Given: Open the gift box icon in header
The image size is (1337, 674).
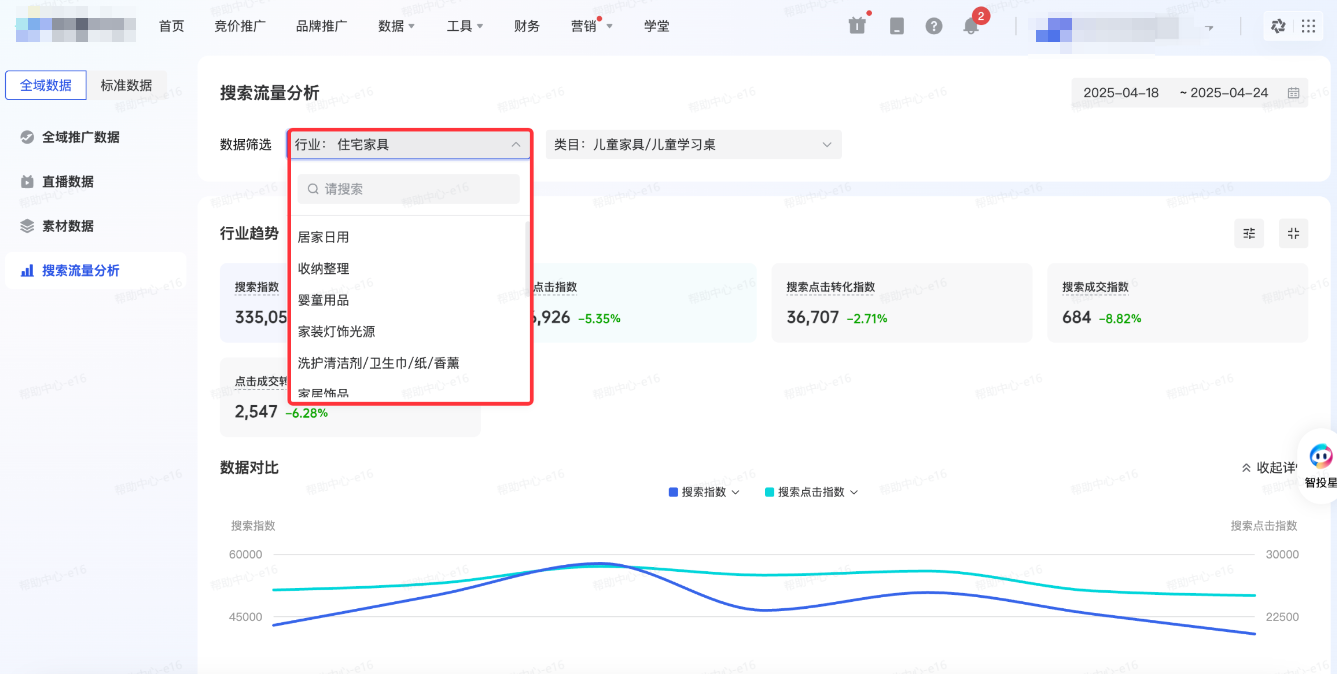Looking at the screenshot, I should tap(857, 26).
